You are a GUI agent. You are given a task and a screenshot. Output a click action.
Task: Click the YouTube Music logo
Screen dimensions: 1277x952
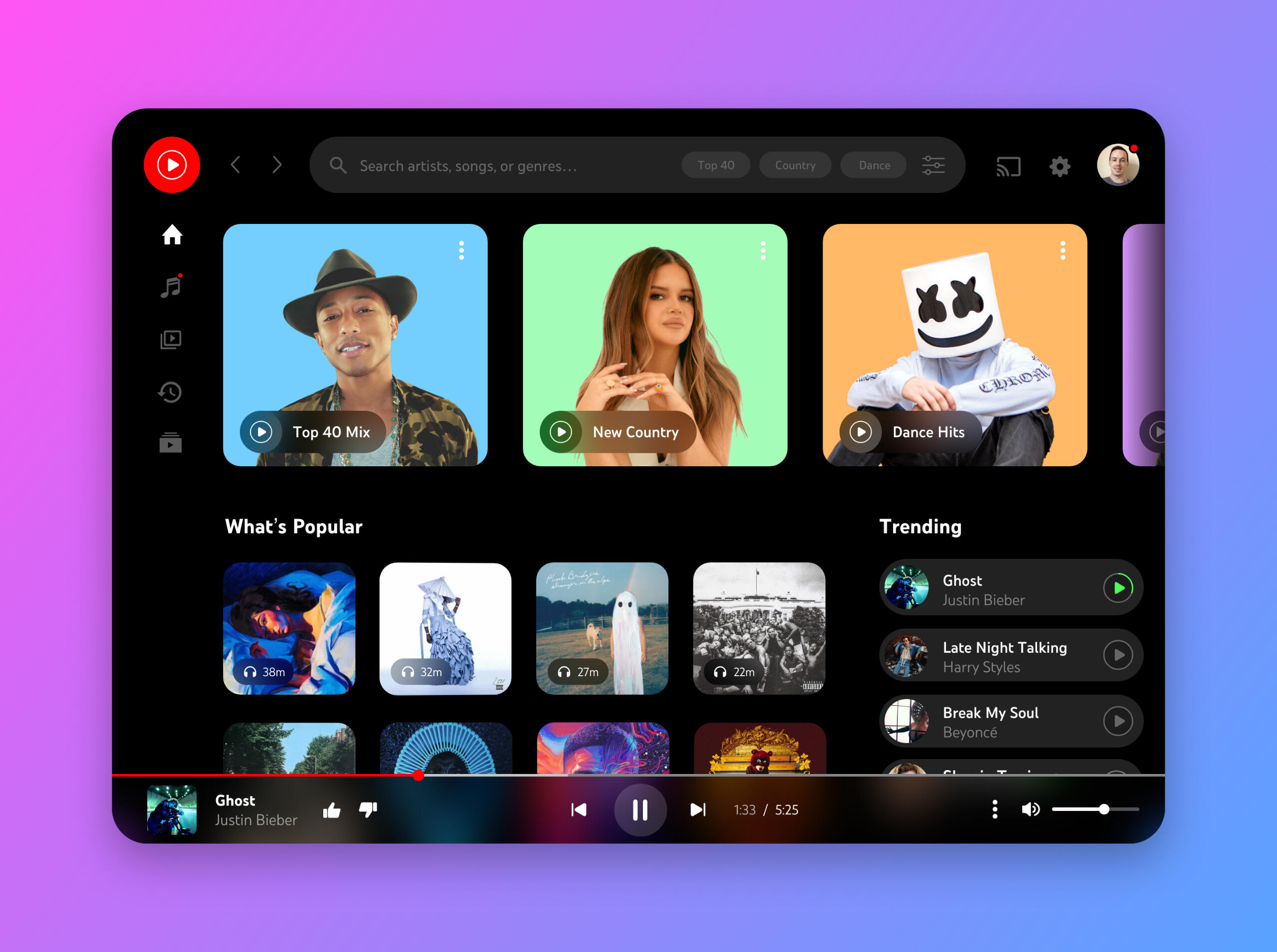click(172, 165)
